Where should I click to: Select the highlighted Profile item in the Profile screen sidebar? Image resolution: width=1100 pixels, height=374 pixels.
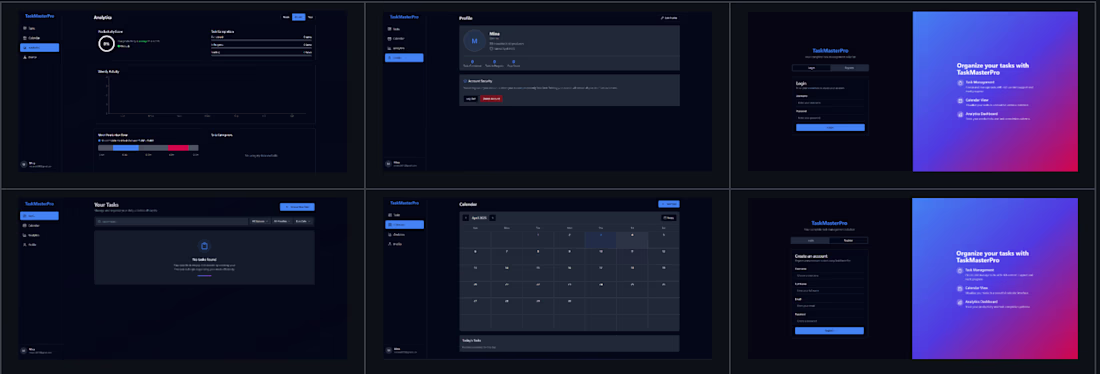pos(404,58)
